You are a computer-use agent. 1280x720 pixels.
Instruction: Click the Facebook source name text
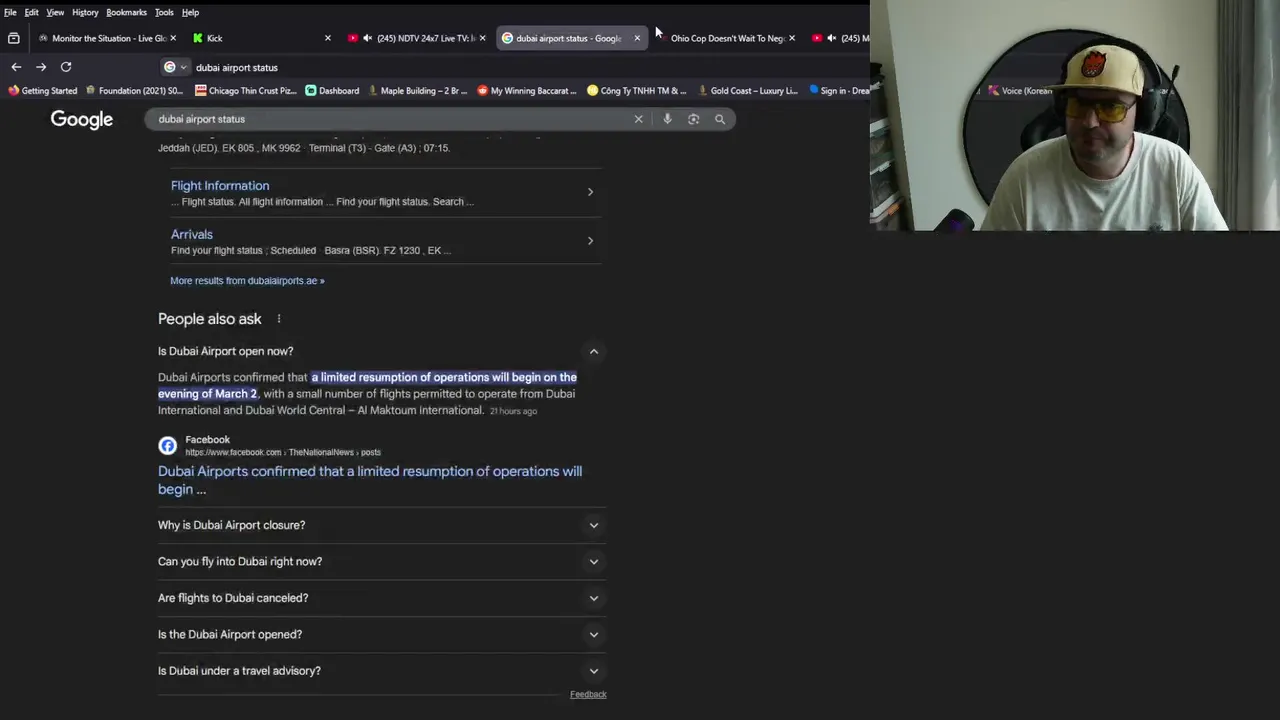207,439
